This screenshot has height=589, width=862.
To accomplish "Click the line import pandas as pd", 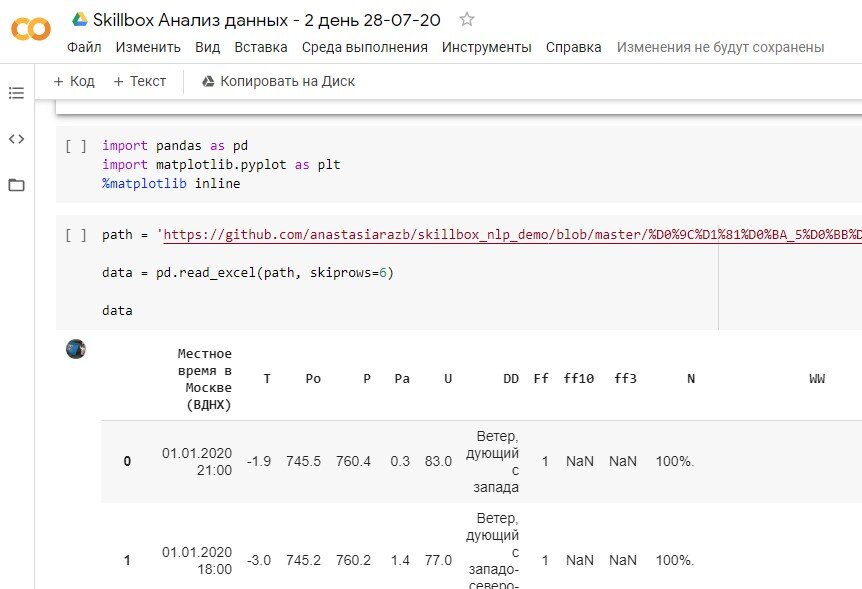I will 175,146.
